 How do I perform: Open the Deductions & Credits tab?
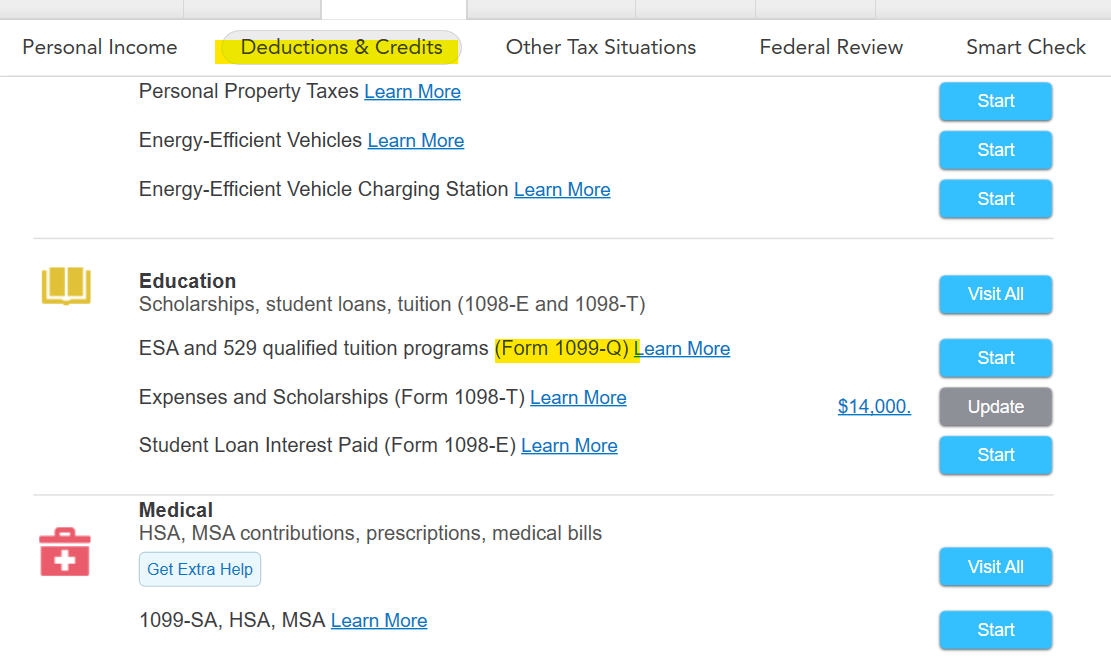[341, 47]
